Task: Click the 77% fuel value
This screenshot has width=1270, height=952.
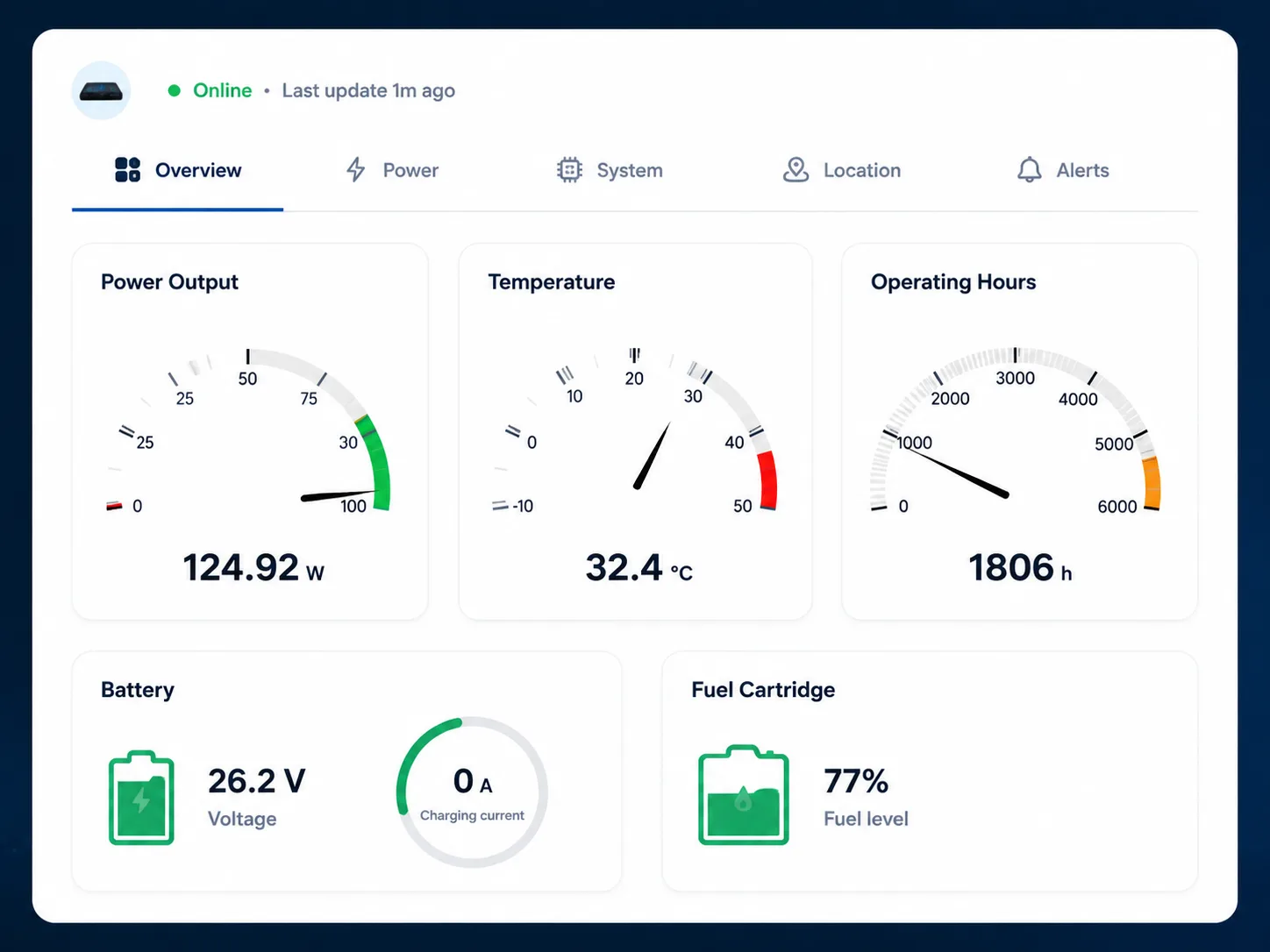Action: 856,781
